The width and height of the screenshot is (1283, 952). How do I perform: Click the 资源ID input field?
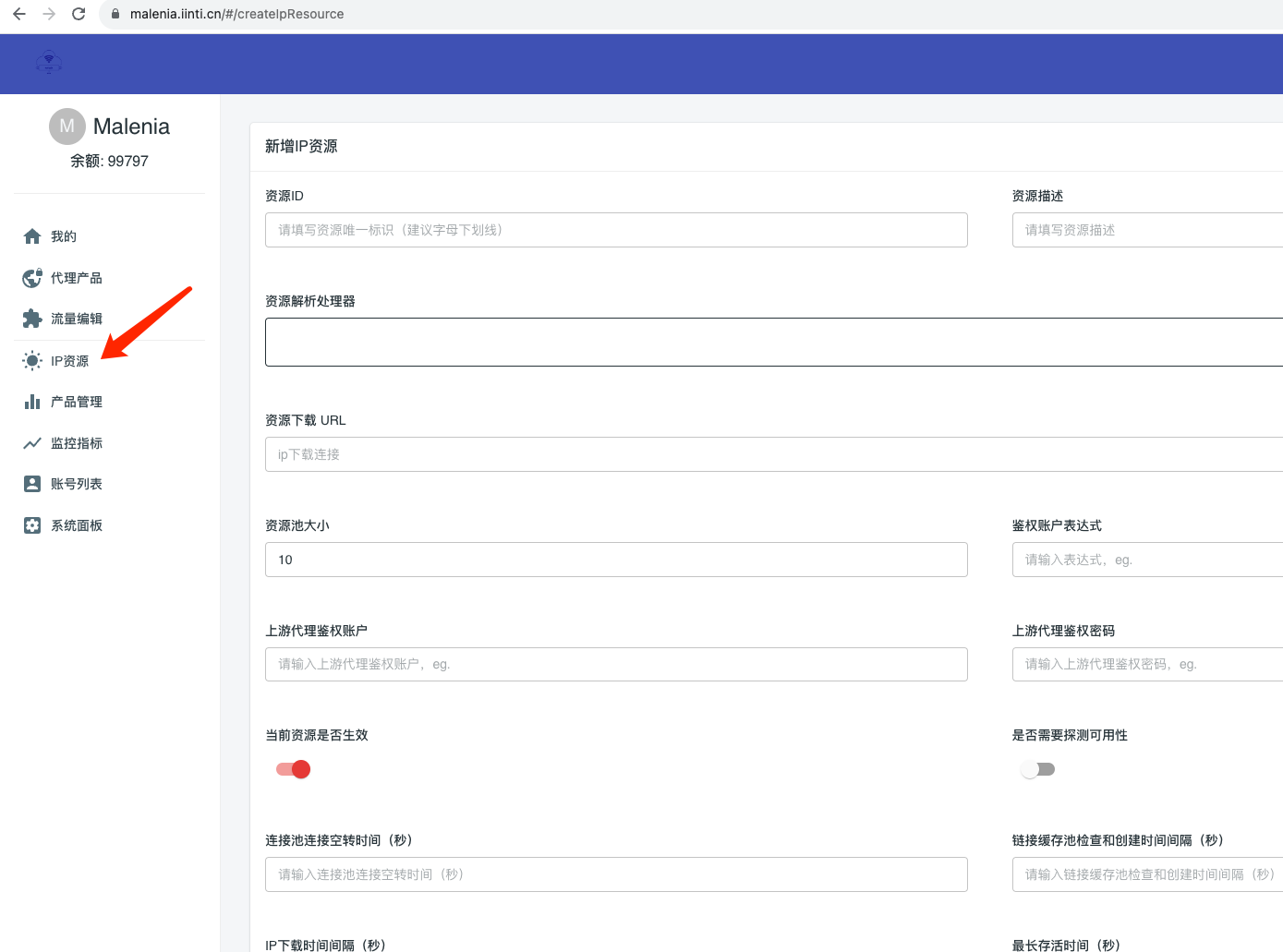pos(616,230)
